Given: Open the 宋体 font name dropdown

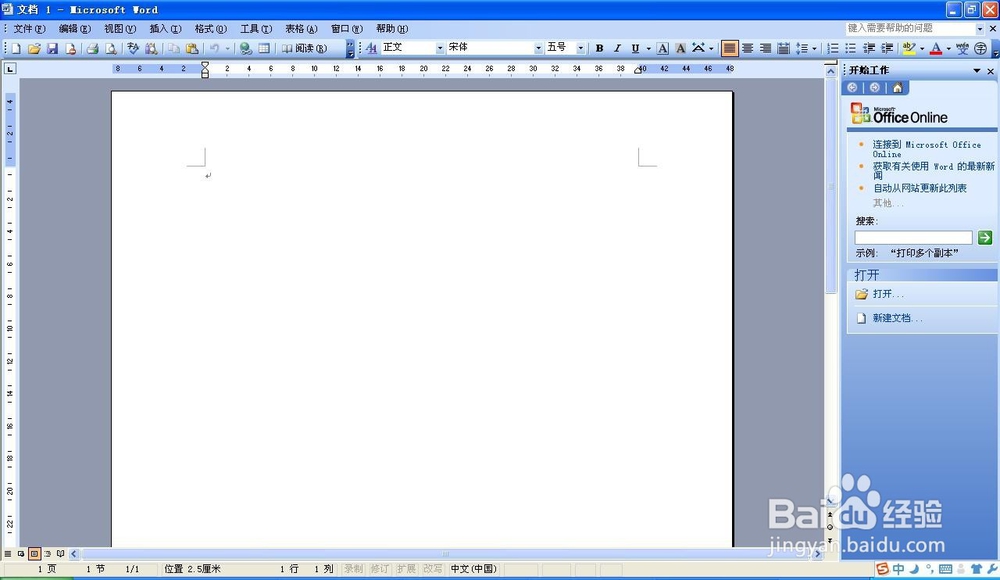Looking at the screenshot, I should [537, 47].
